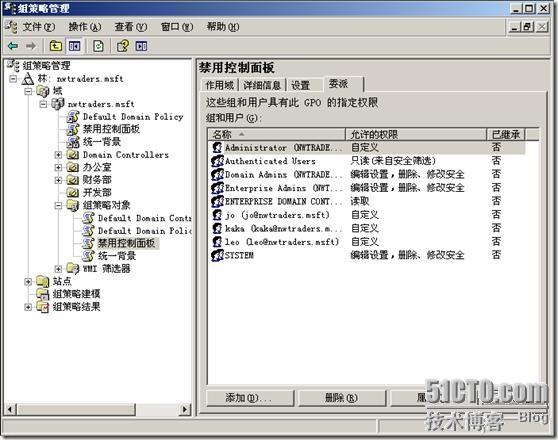This screenshot has width=558, height=440.
Task: Select Default Domain Contr... under 组策略对象
Action: click(x=144, y=218)
